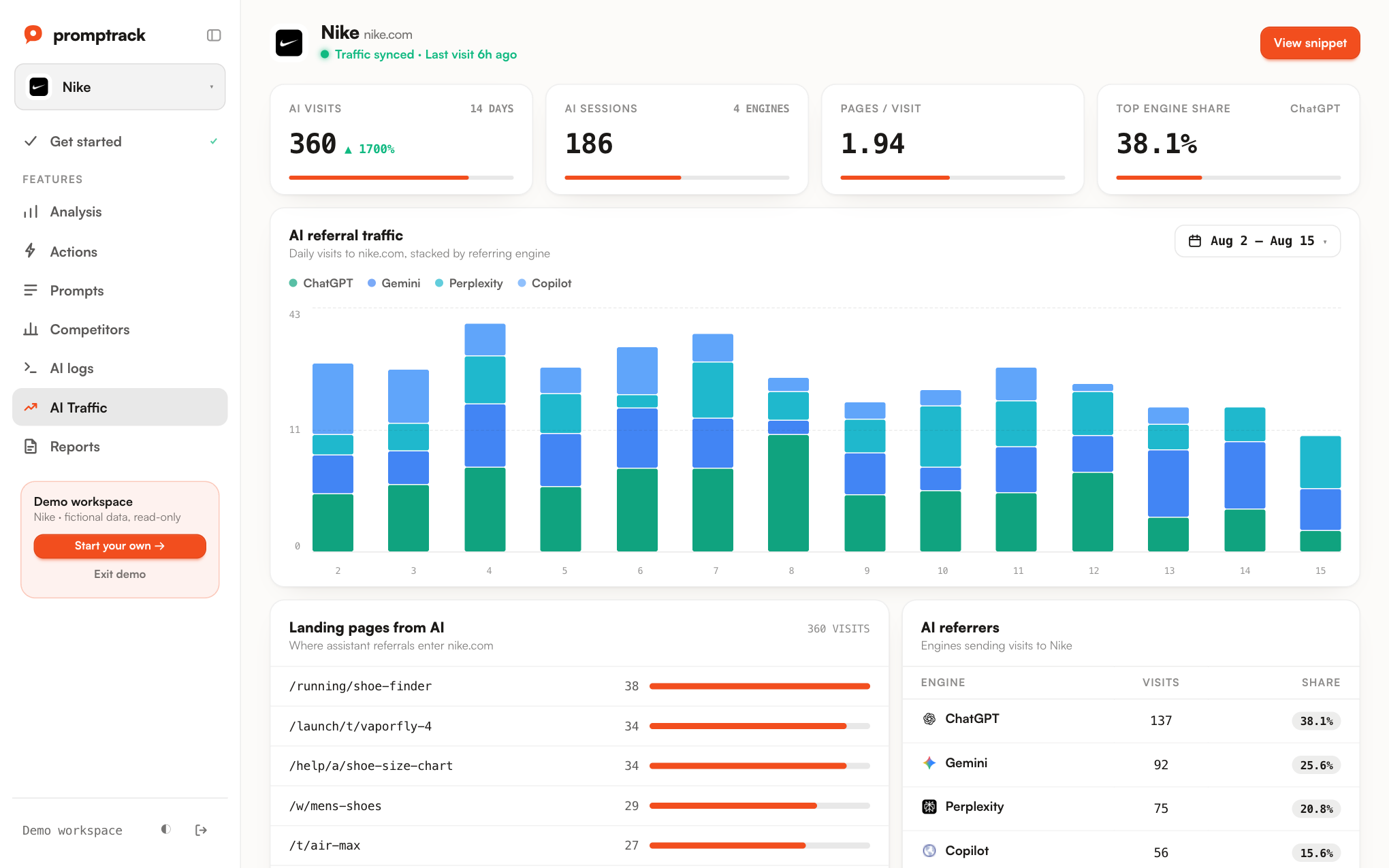Open the Aug 2 – Aug 15 date range dropdown

(x=1257, y=241)
